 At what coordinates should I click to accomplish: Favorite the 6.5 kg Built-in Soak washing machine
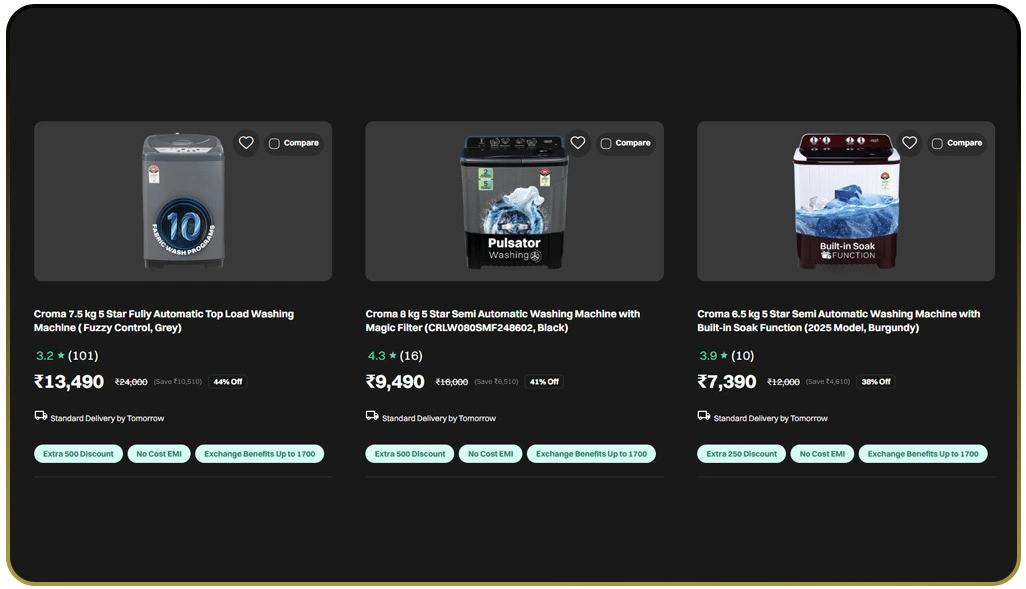tap(909, 143)
